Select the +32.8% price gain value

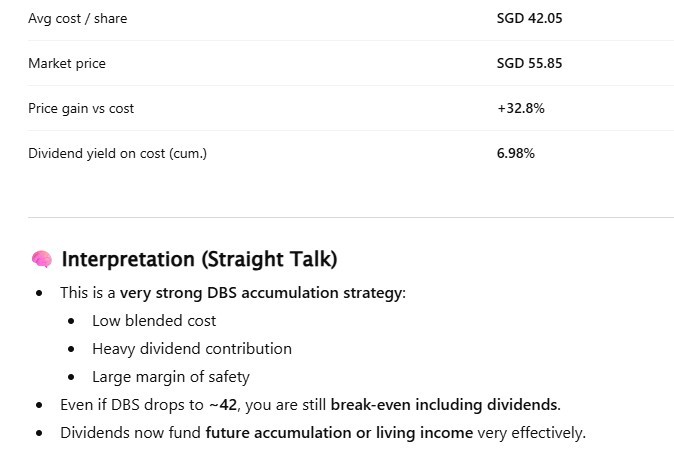click(520, 108)
